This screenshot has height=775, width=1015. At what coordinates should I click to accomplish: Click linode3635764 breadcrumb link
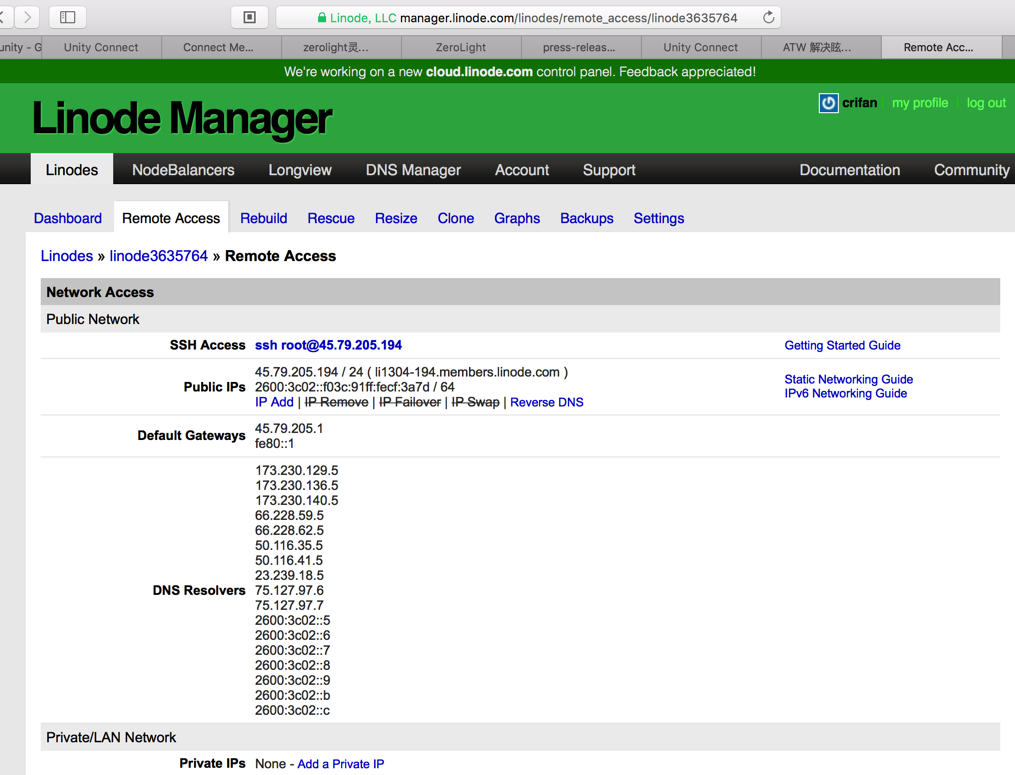[x=159, y=256]
